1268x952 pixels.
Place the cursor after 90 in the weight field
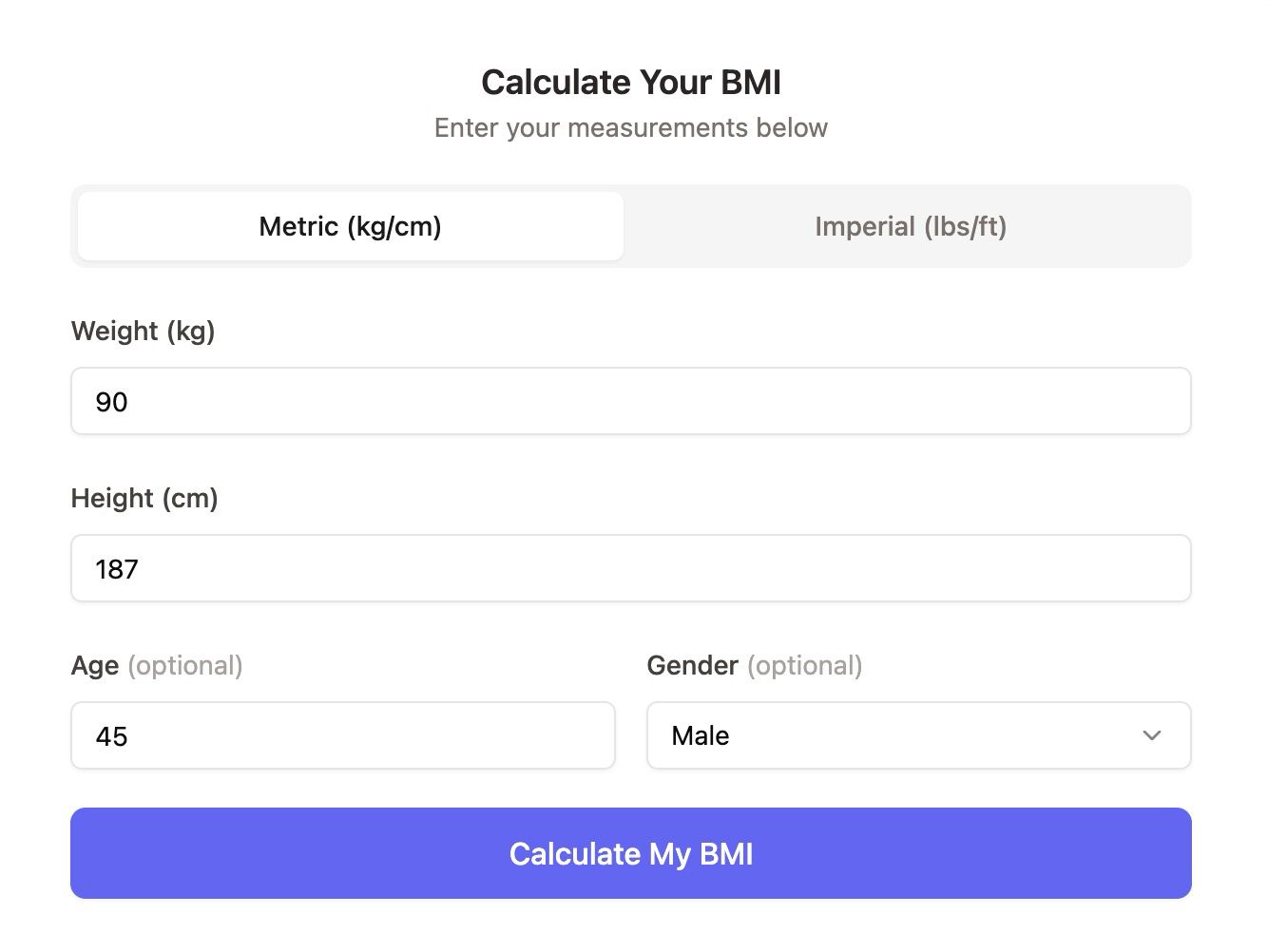pyautogui.click(x=129, y=402)
